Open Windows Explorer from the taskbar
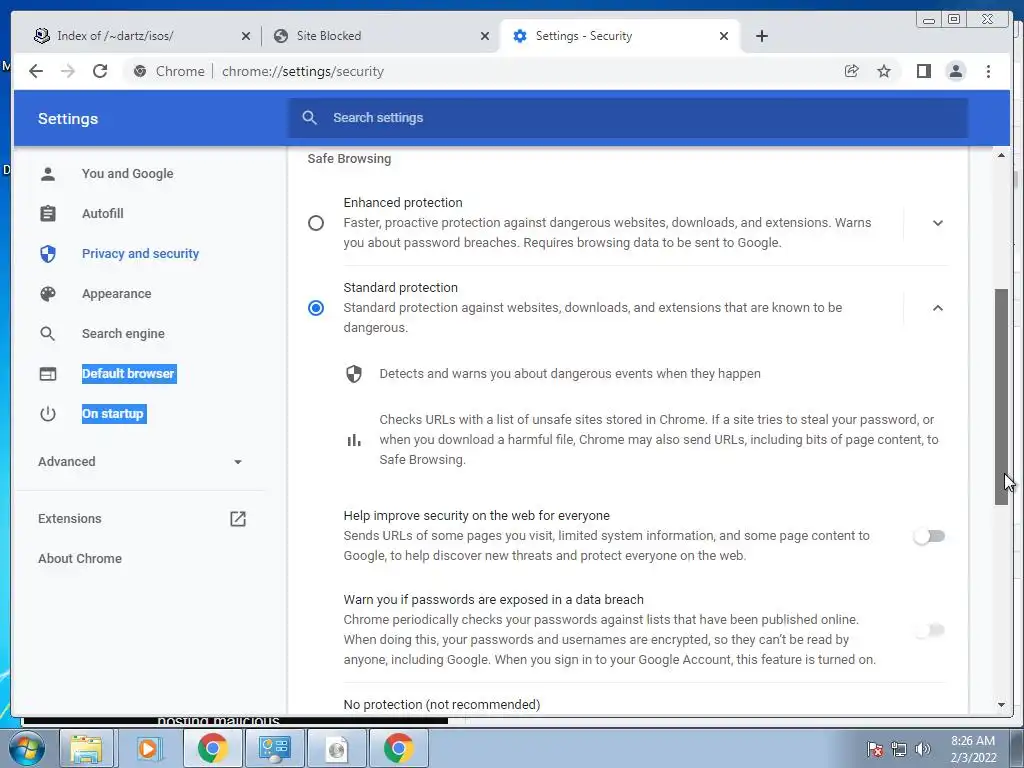Screen dimensions: 1024x768 coord(86,748)
